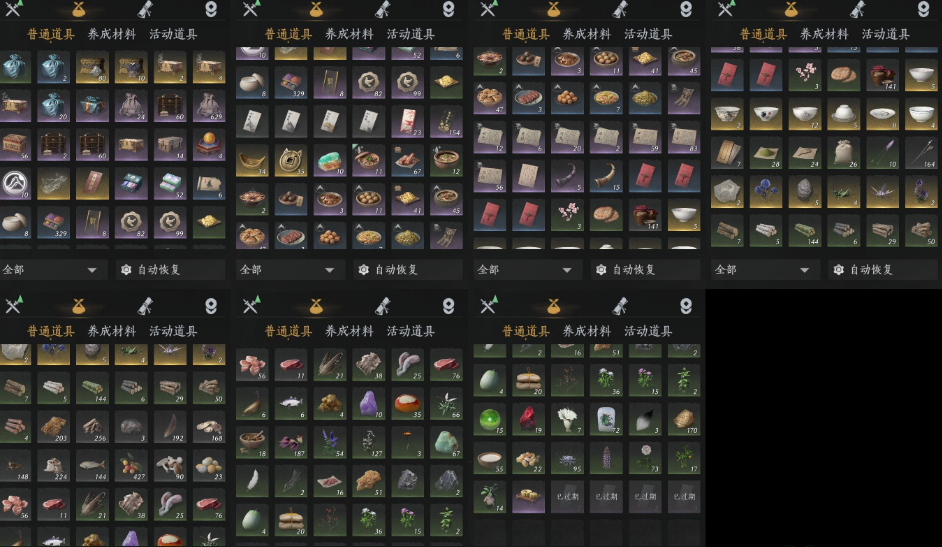Click 自动恢复 button below the treasure chest grid
The image size is (942, 547).
point(159,270)
